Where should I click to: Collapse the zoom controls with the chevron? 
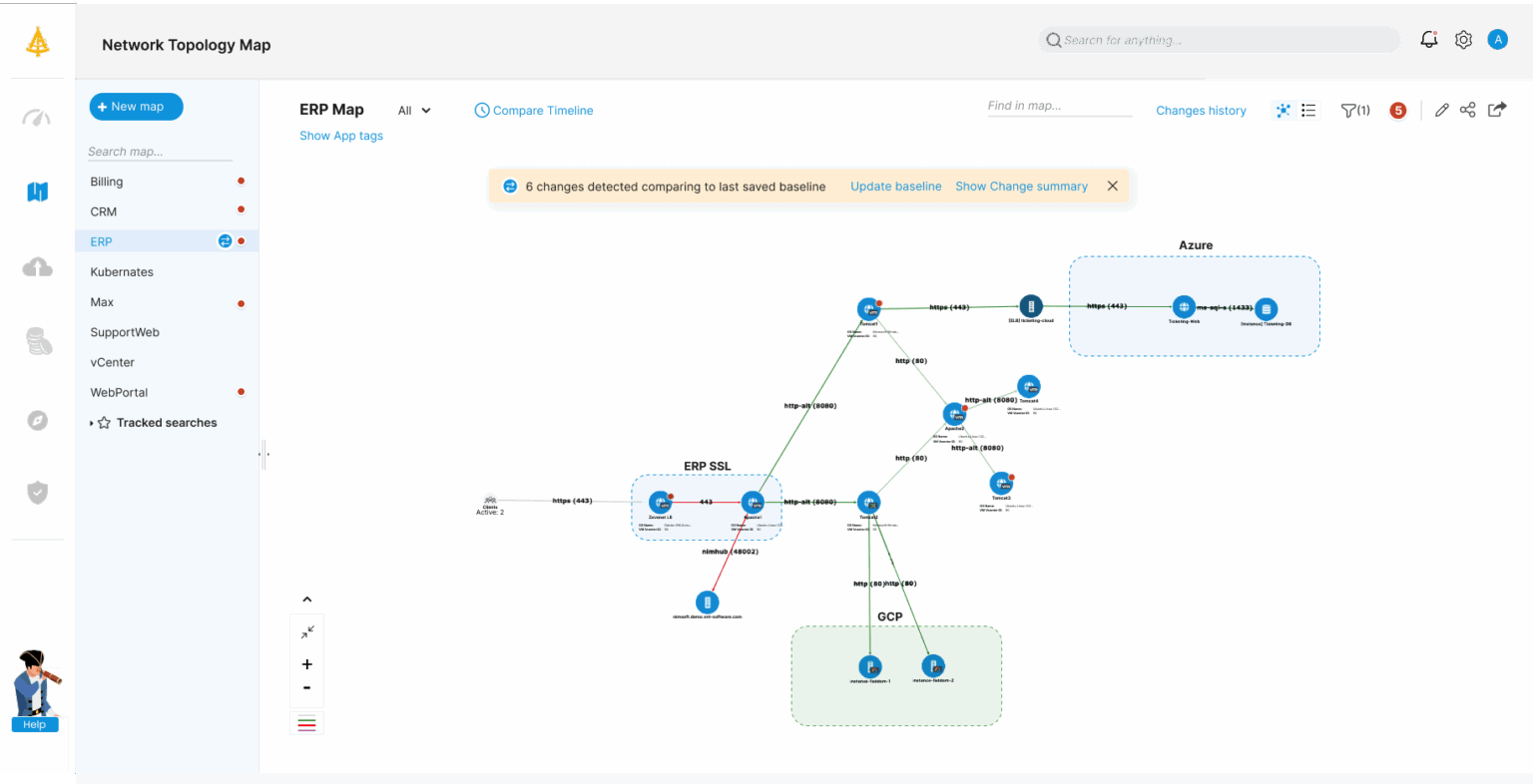click(x=307, y=599)
